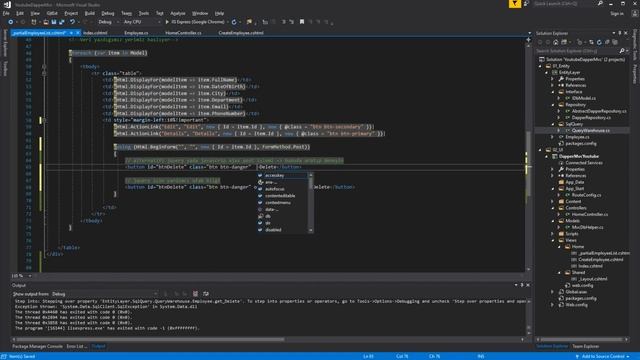
Task: Select _Layout.cshtml in Solution Explorer
Action: tap(593, 279)
